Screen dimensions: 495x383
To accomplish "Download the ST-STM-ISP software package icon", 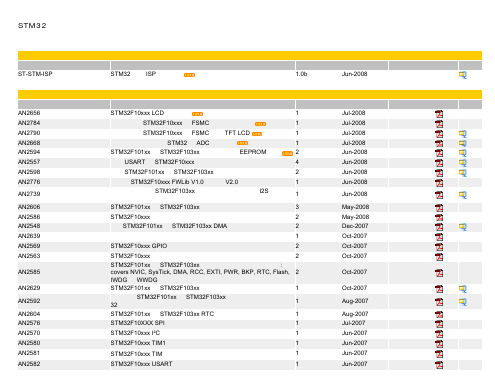I will 462,75.
